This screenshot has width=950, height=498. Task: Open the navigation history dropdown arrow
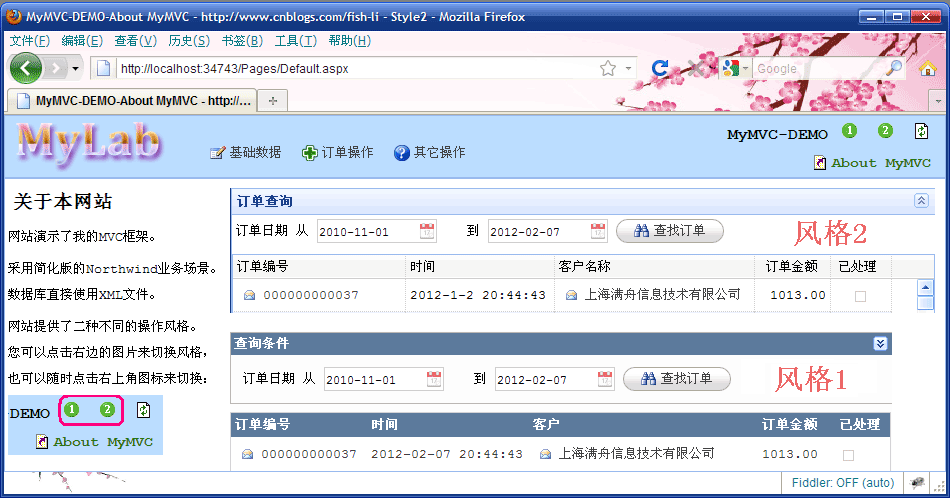[x=76, y=68]
